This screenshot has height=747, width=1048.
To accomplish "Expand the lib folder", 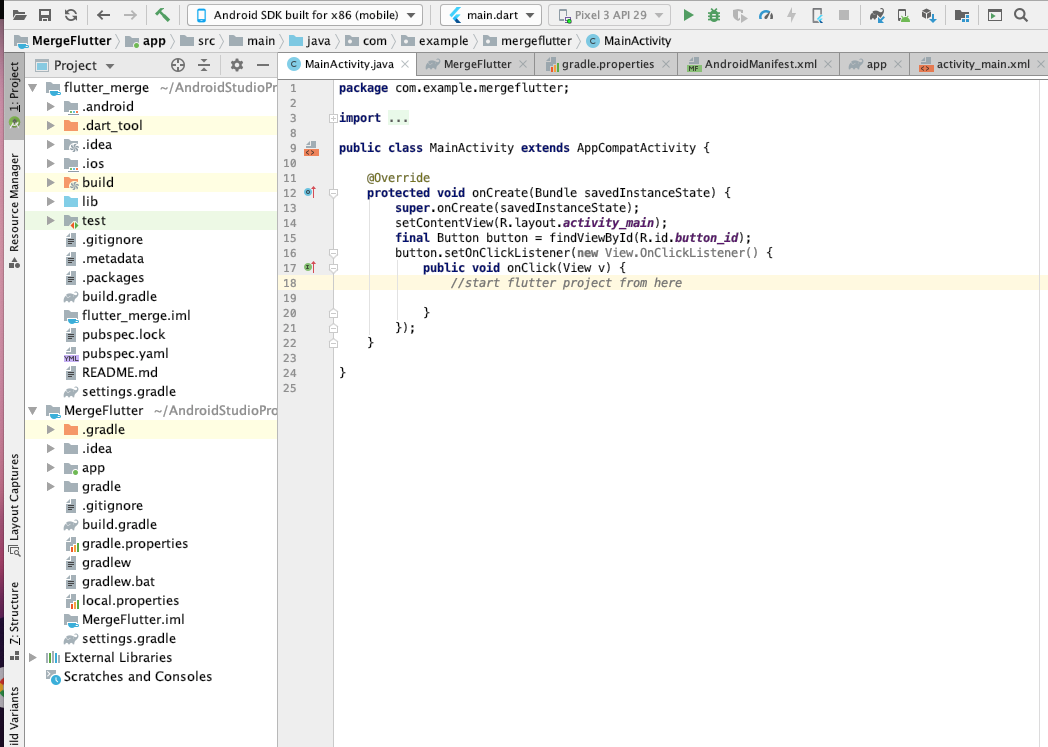I will click(x=50, y=201).
